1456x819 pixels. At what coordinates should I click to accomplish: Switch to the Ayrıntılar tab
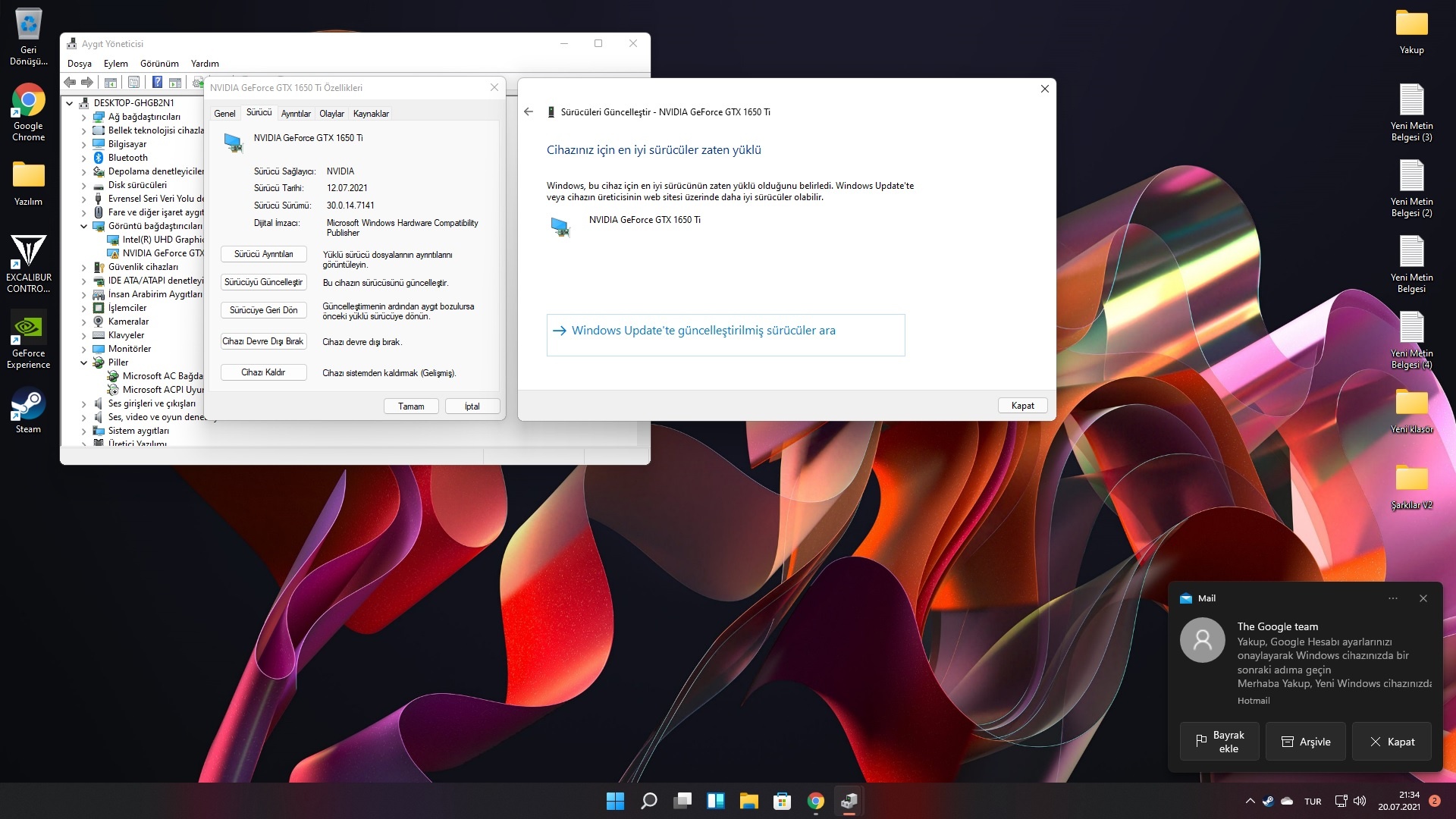click(x=296, y=114)
